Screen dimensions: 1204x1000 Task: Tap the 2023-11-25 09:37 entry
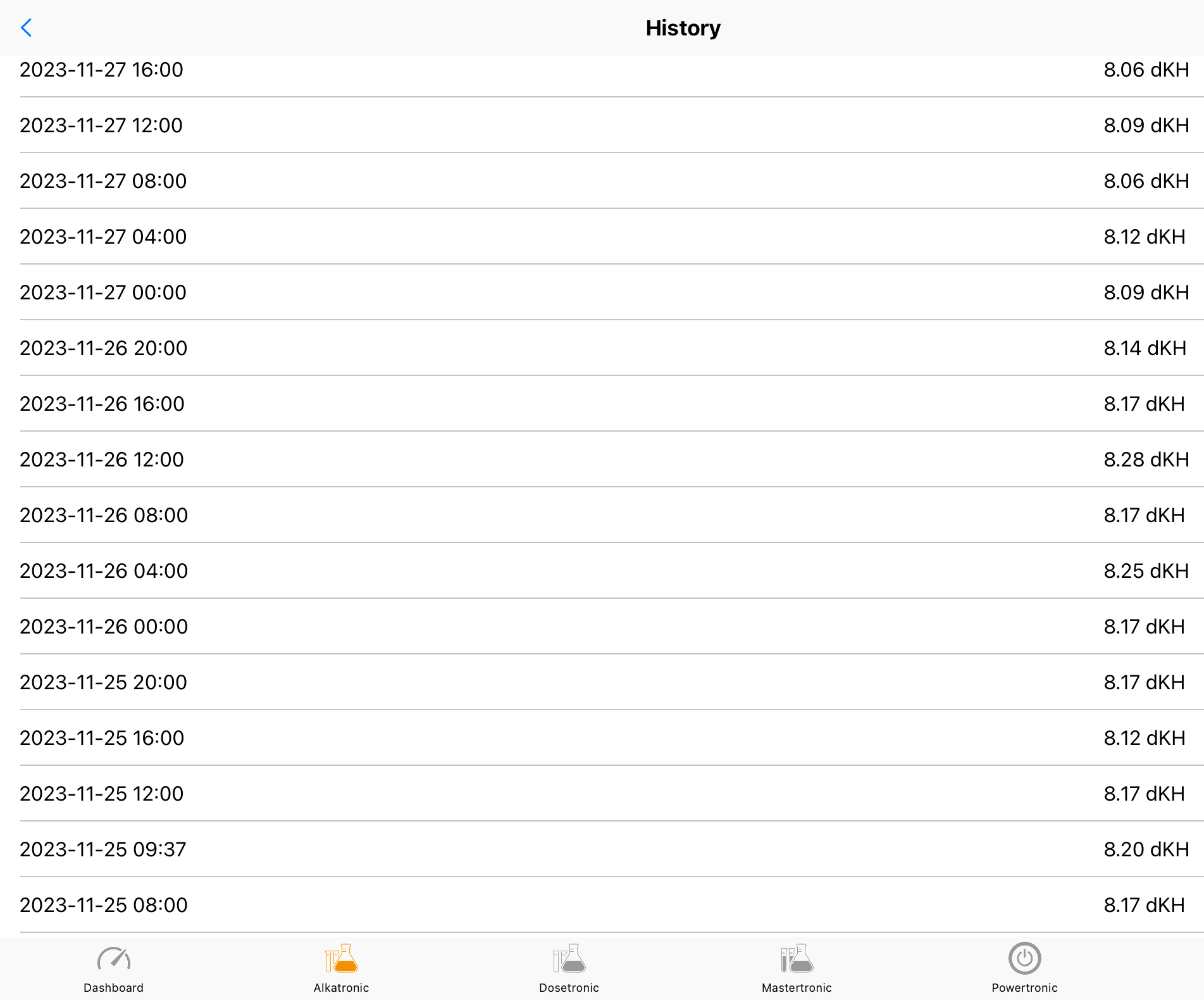coord(103,849)
